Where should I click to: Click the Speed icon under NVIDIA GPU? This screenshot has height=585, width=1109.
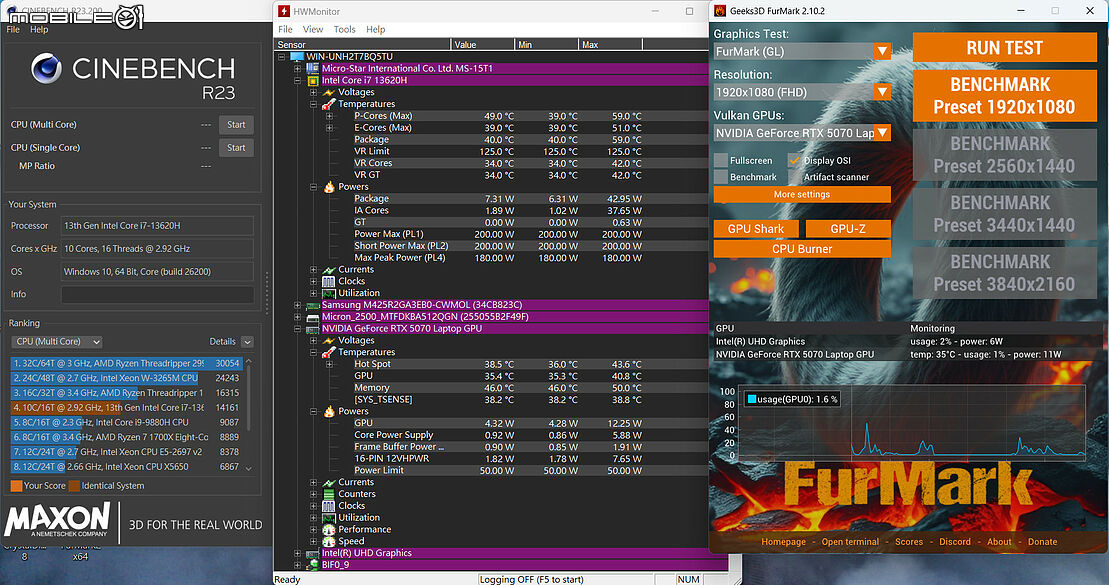click(x=329, y=541)
